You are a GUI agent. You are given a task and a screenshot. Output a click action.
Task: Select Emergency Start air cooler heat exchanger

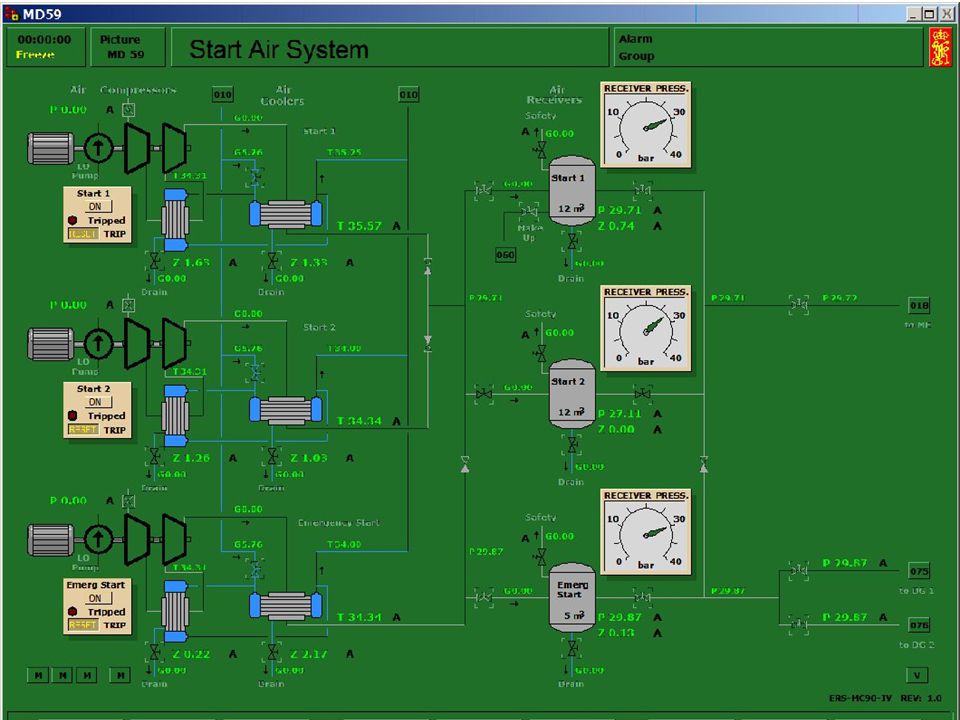[286, 606]
